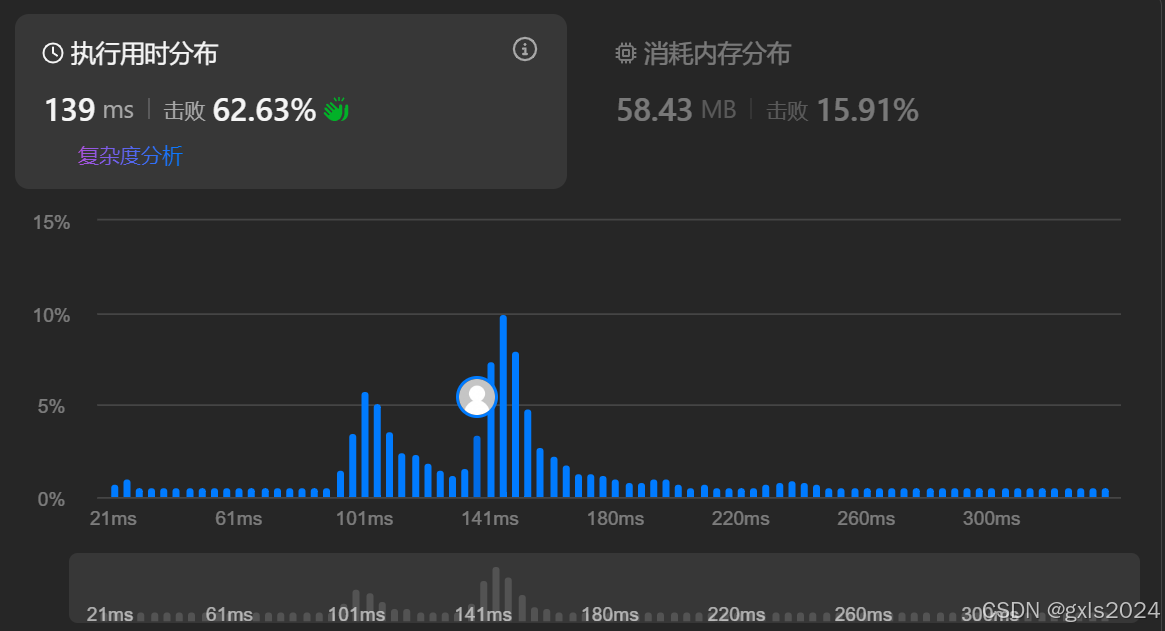
Task: Open the 复杂度分析 link
Action: coord(130,156)
